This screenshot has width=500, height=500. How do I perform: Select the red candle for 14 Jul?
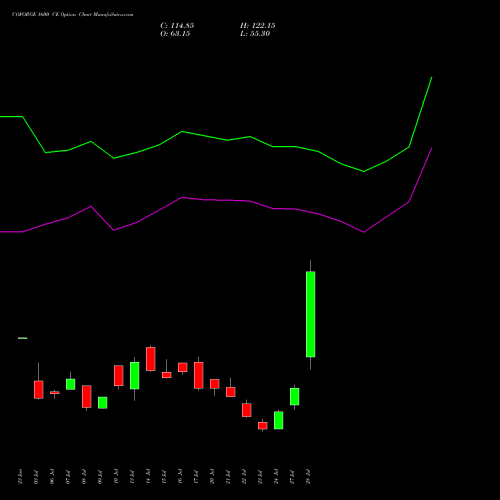[x=151, y=359]
